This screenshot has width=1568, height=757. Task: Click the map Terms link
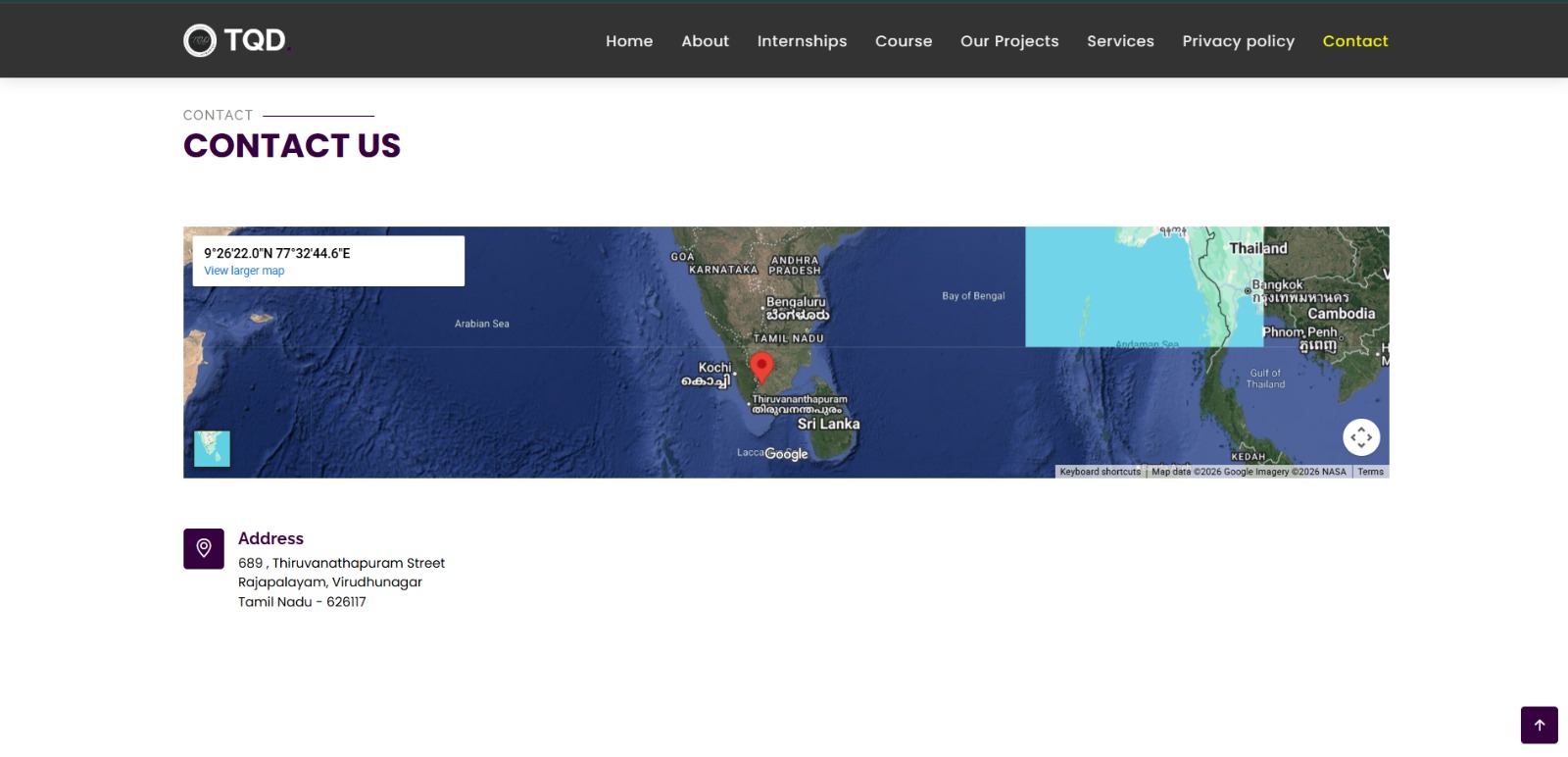pyautogui.click(x=1370, y=472)
